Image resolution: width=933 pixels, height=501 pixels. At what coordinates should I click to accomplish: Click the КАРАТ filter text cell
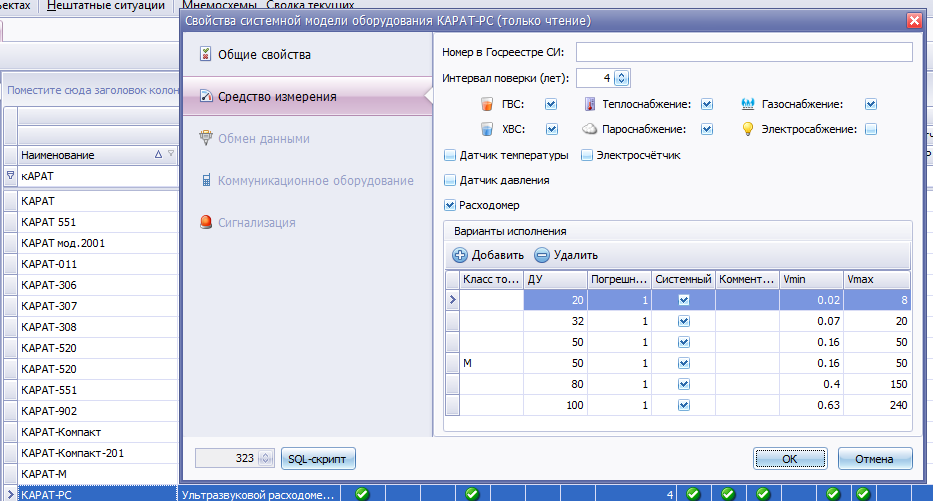[x=98, y=176]
